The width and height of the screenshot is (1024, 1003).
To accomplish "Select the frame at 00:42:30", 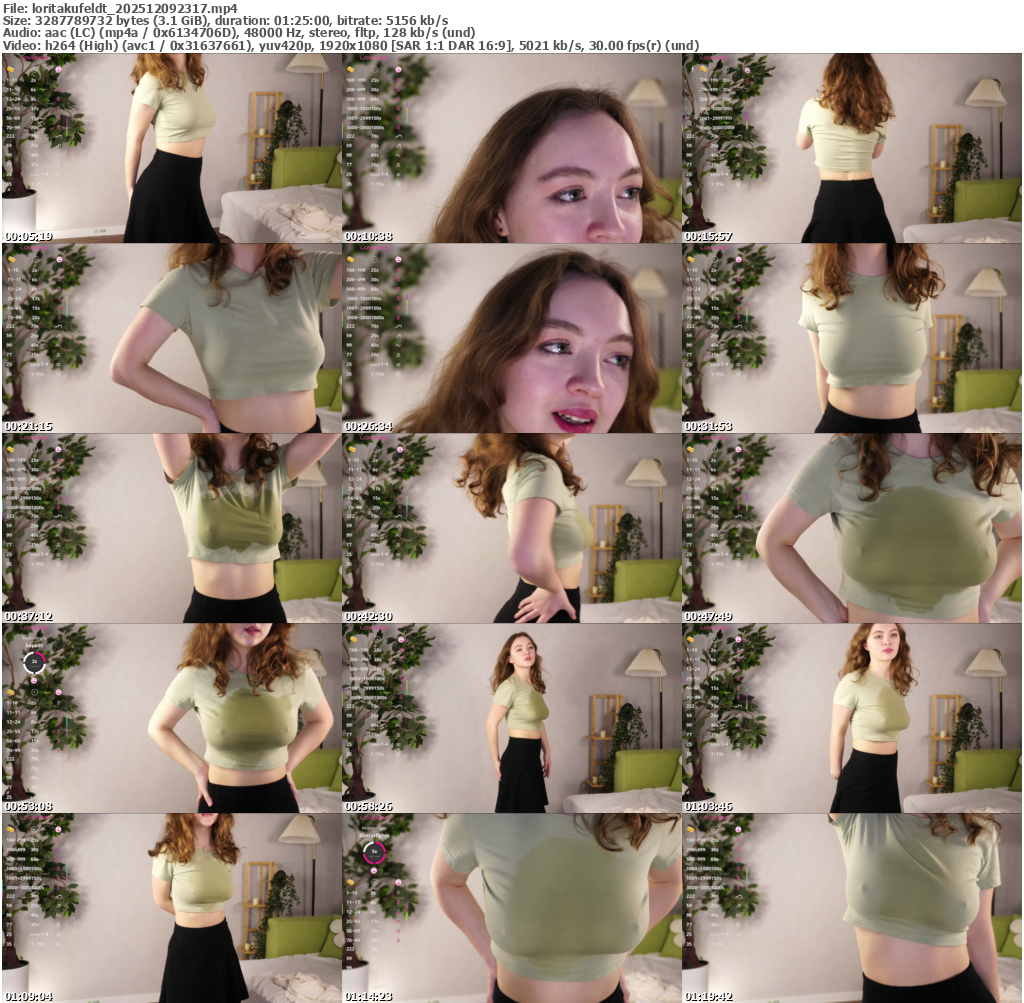I will tap(512, 528).
